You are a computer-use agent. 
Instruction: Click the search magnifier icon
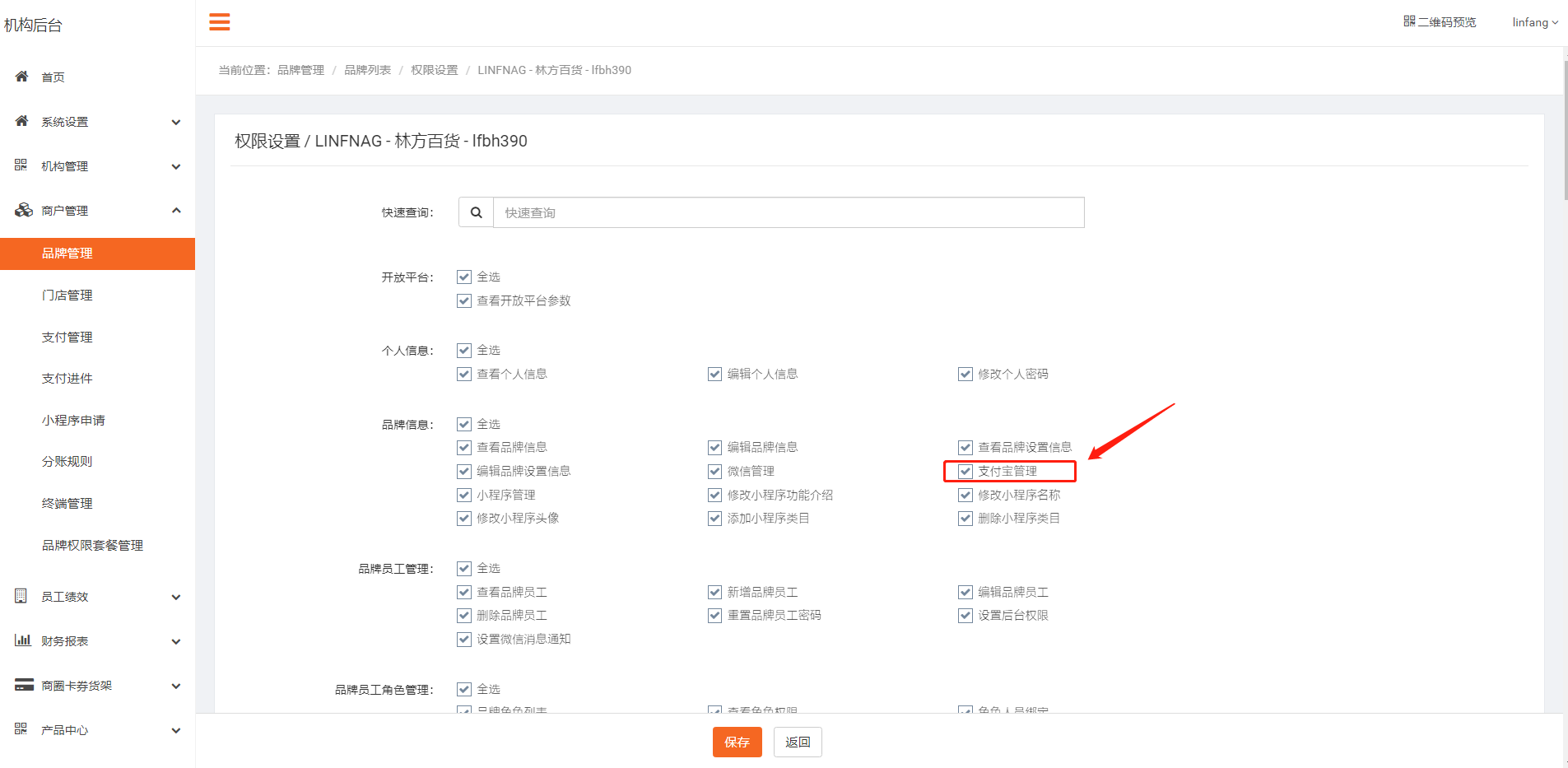(476, 212)
